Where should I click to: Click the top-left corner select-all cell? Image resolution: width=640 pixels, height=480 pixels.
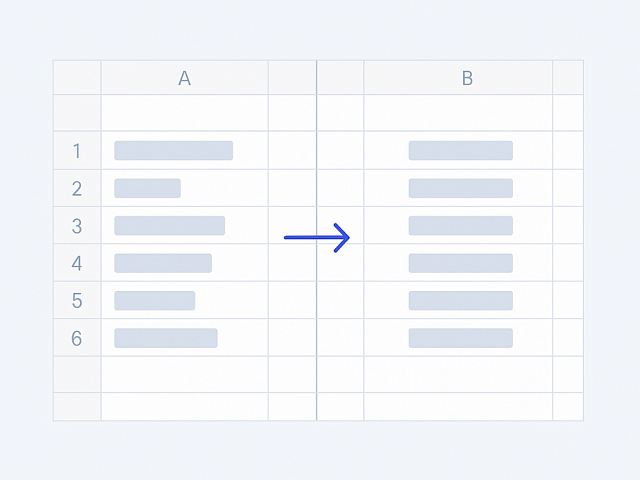tap(77, 78)
